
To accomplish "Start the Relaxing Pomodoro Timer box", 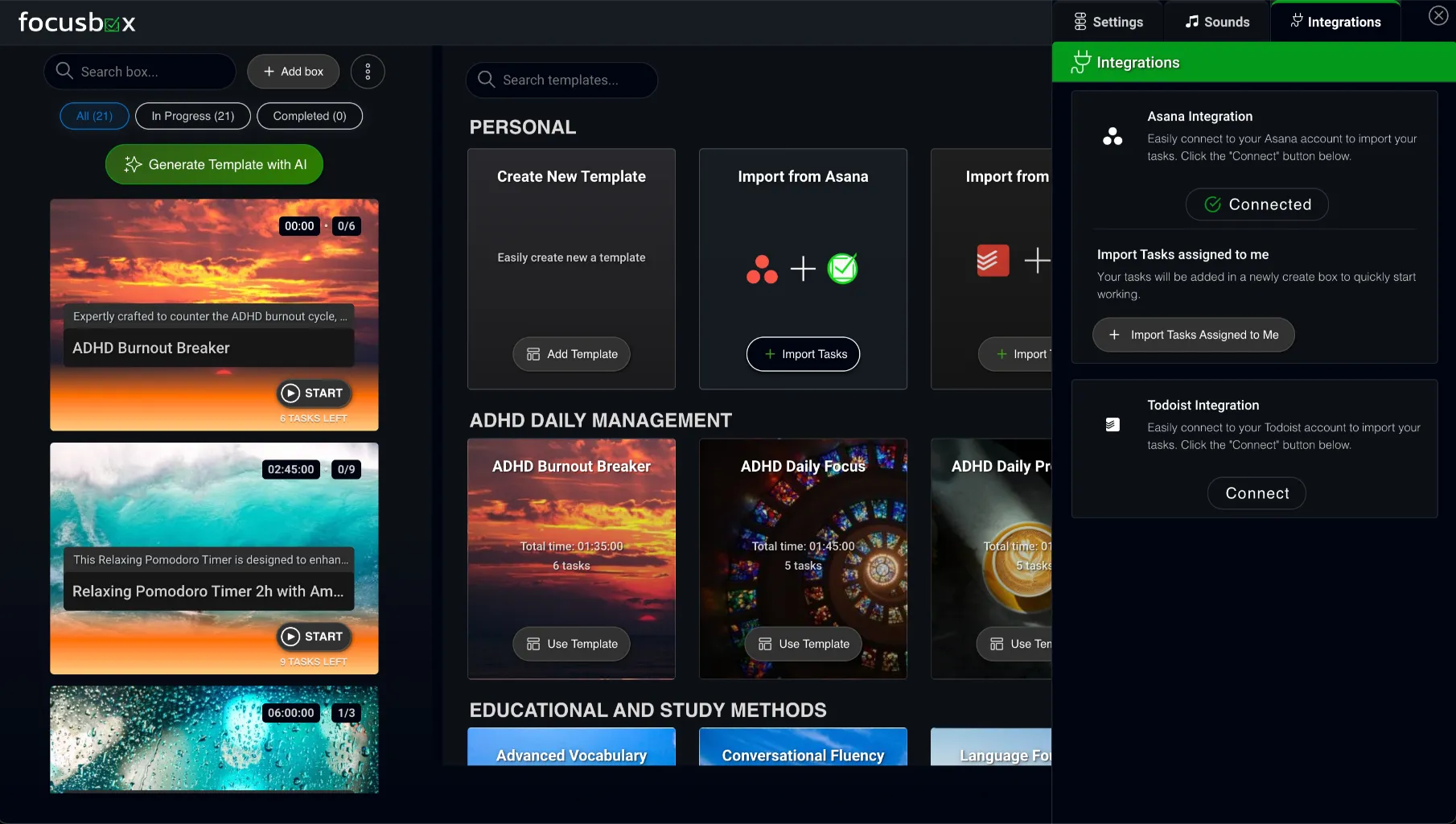I will [314, 637].
